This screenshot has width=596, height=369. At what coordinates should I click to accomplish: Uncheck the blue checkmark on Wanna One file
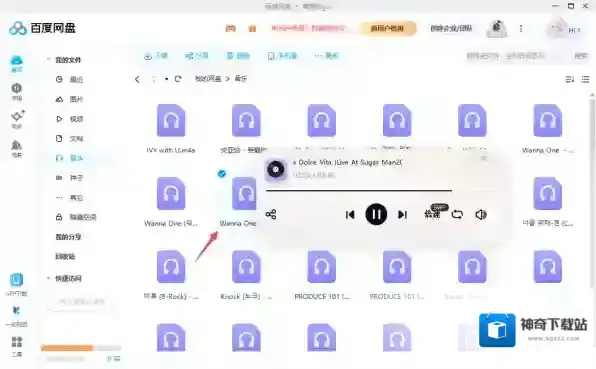pyautogui.click(x=222, y=174)
